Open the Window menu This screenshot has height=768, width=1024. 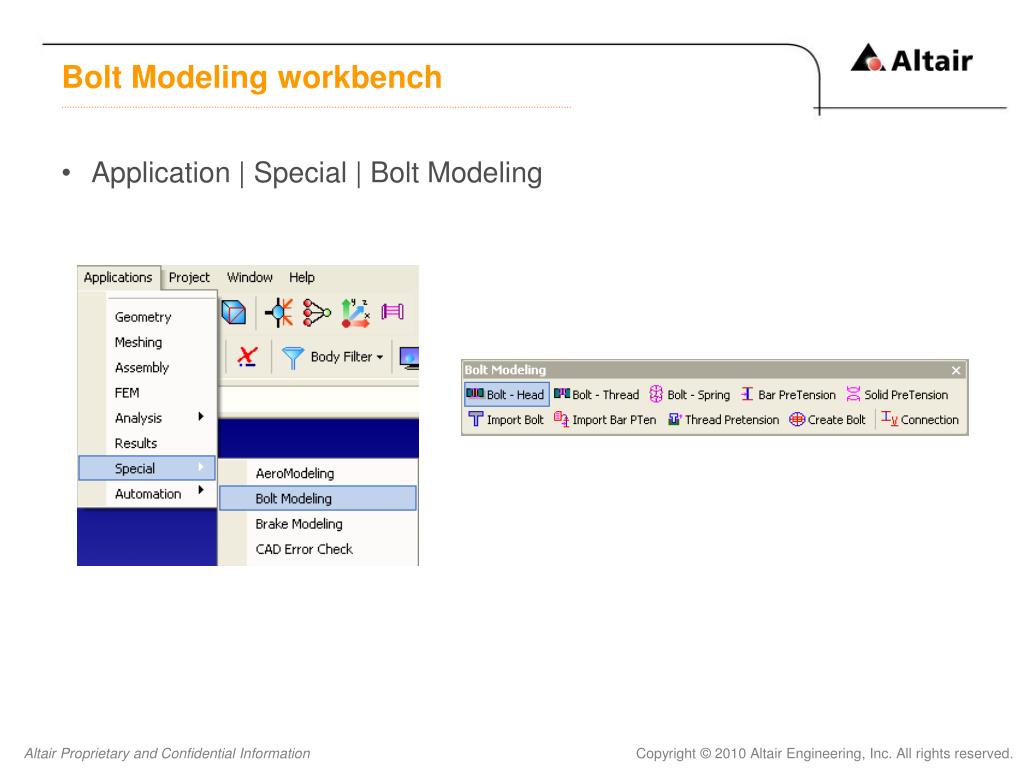click(x=249, y=278)
